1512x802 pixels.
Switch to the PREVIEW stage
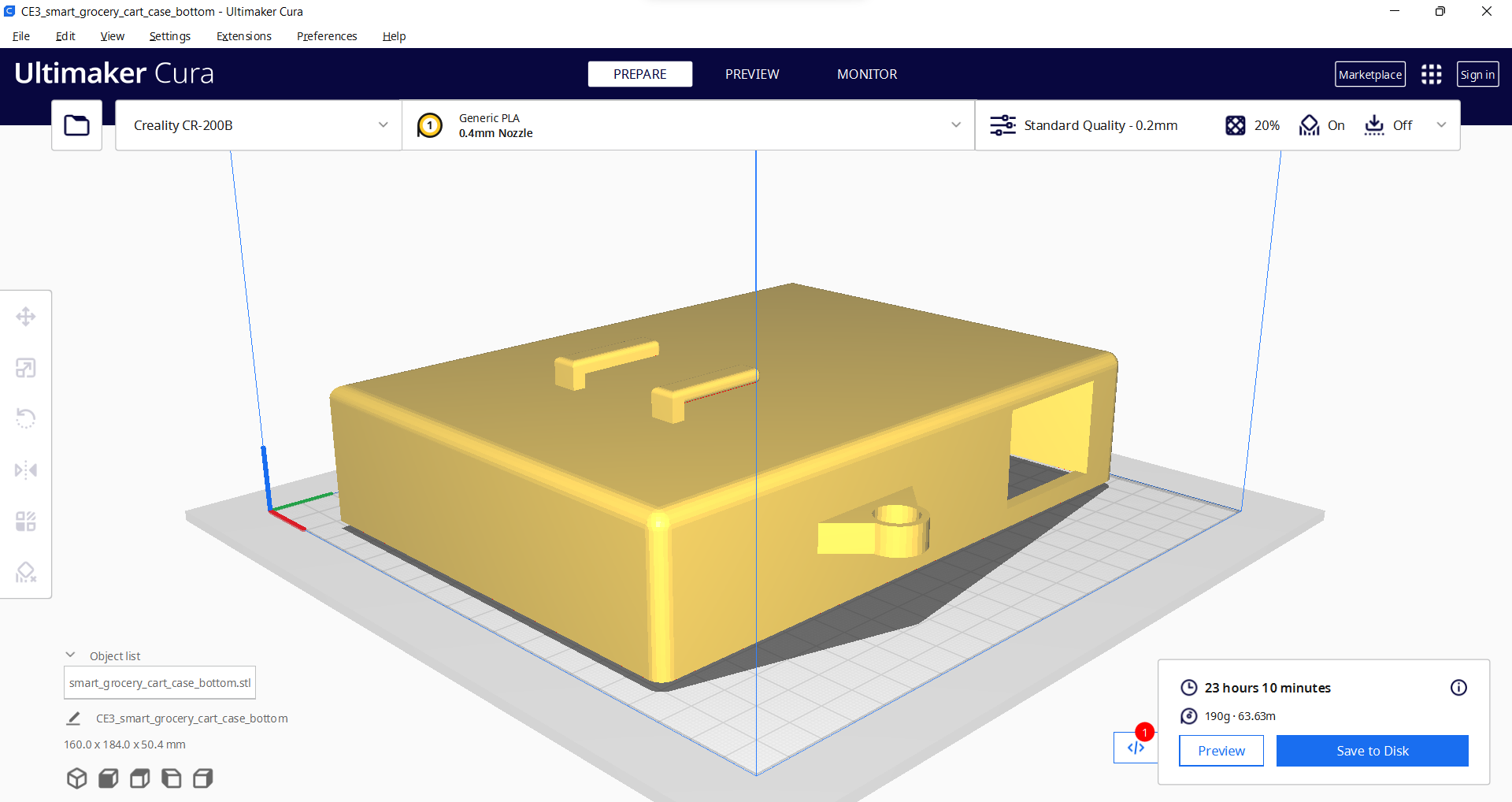(x=752, y=74)
